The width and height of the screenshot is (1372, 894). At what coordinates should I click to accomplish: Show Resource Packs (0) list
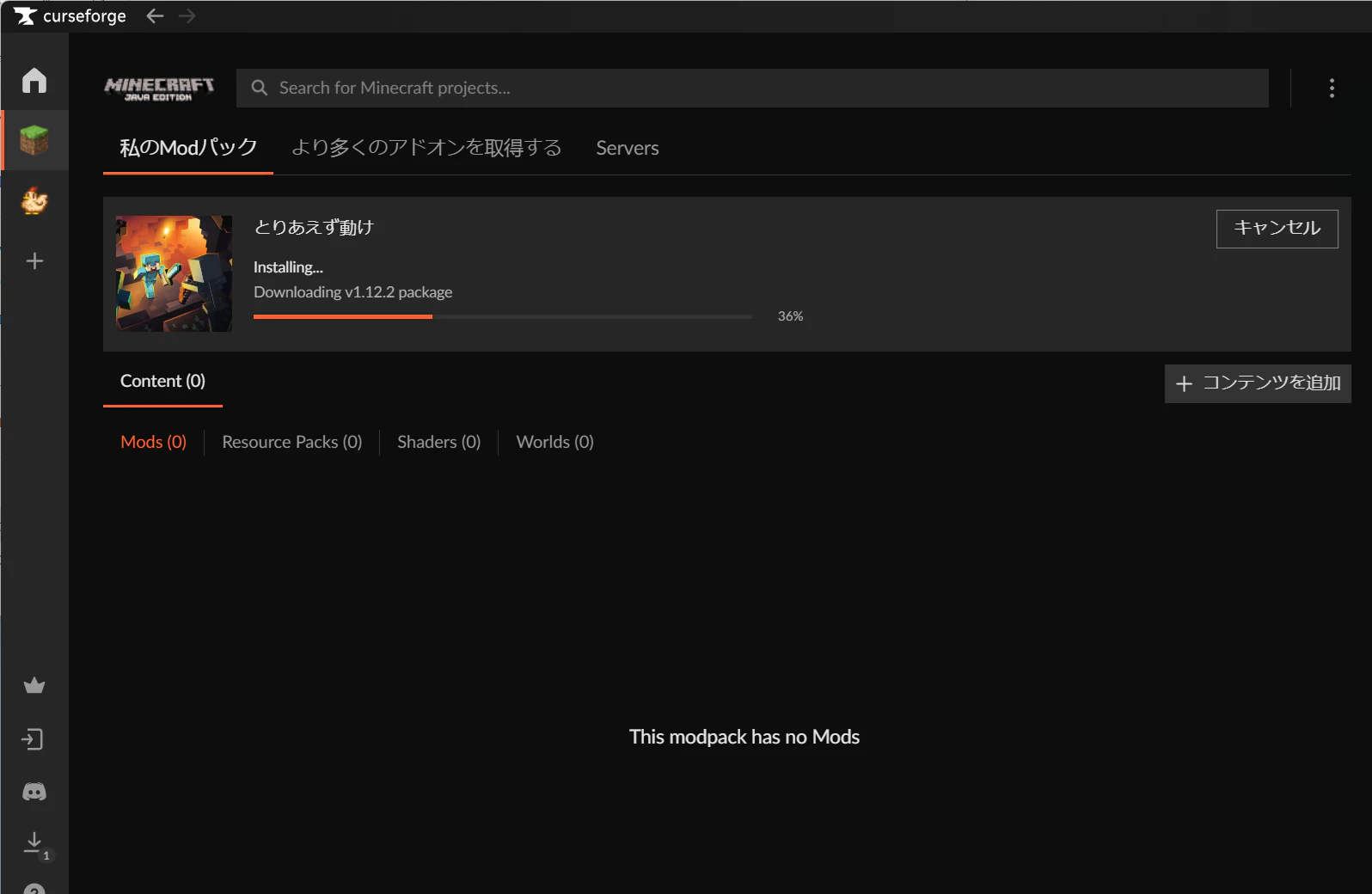point(292,442)
